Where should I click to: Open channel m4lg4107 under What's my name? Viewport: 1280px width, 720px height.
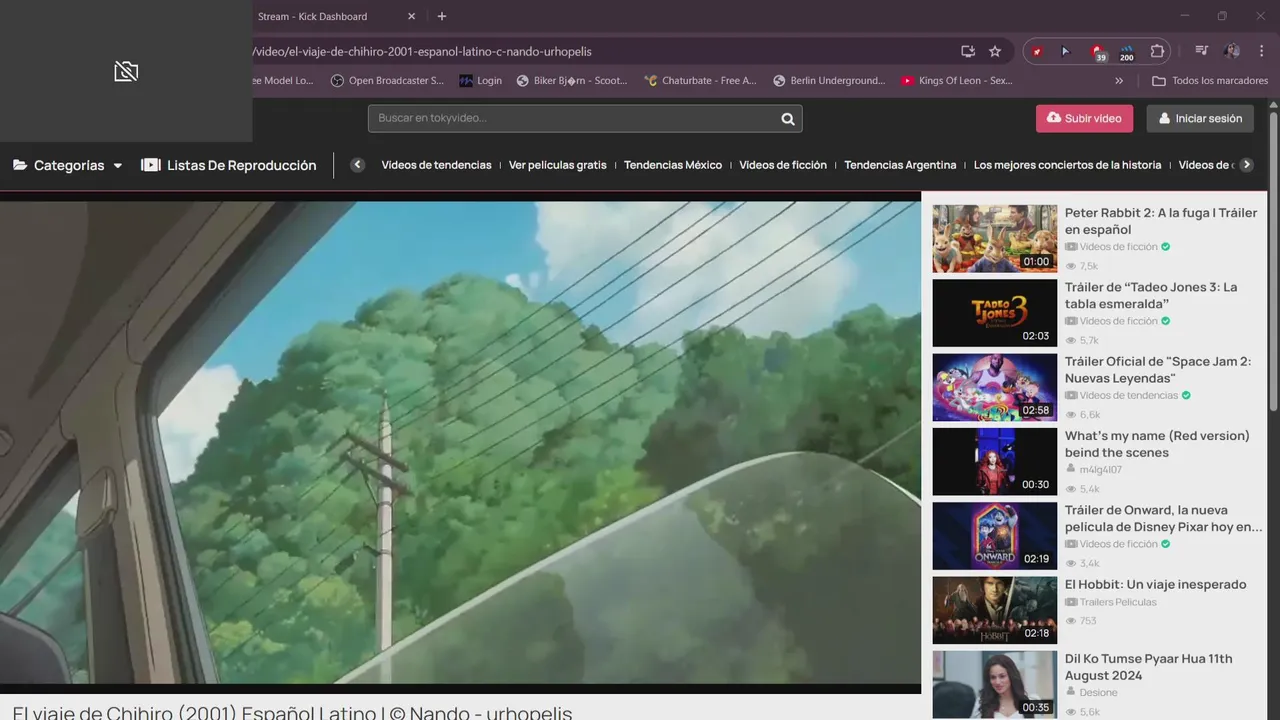tap(1100, 470)
